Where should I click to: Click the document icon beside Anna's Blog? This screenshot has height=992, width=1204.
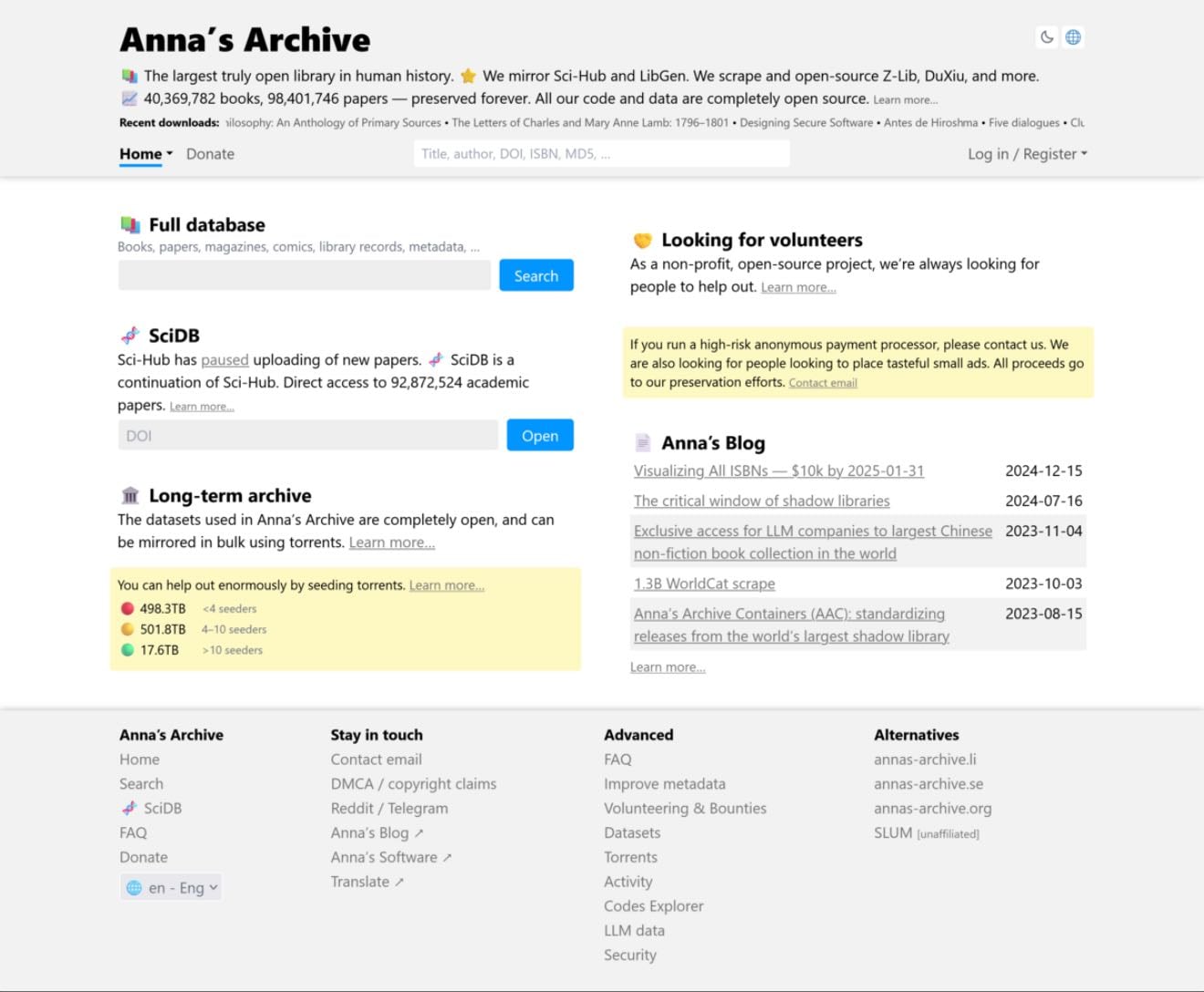643,443
